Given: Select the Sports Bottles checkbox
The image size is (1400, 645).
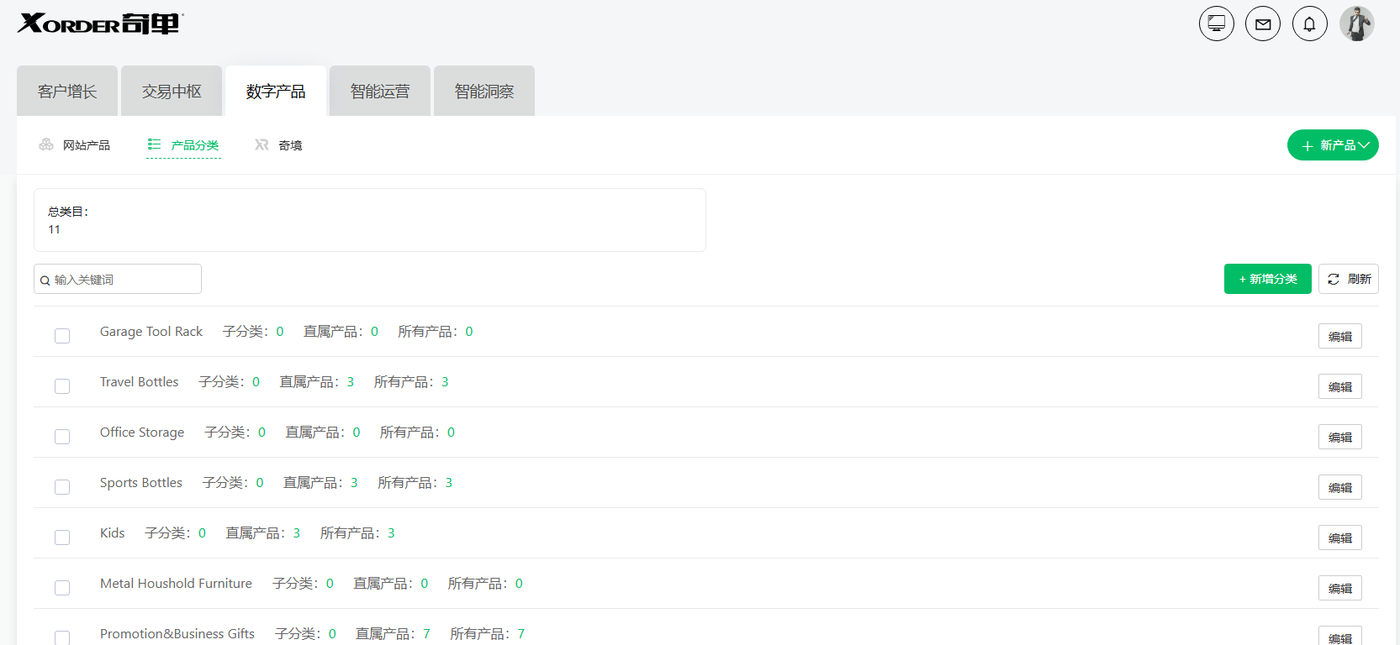Looking at the screenshot, I should (62, 487).
